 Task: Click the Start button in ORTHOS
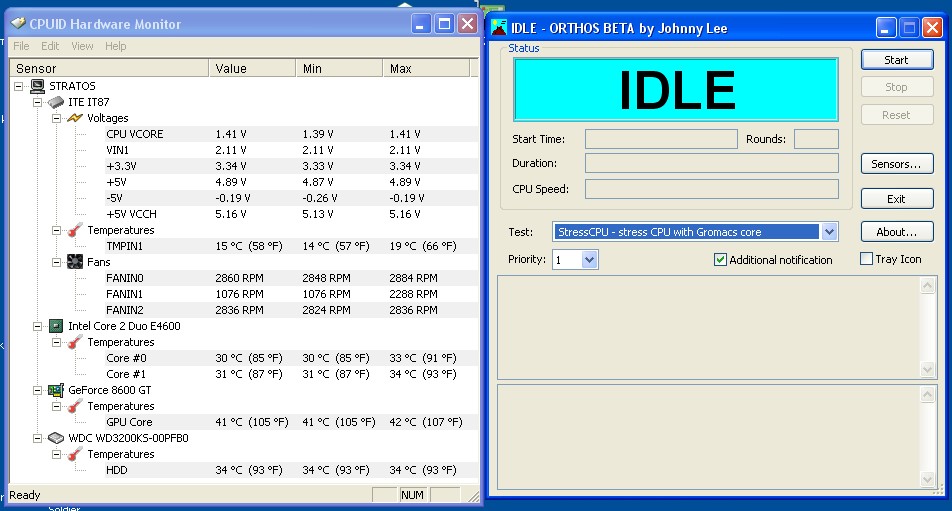pos(897,59)
